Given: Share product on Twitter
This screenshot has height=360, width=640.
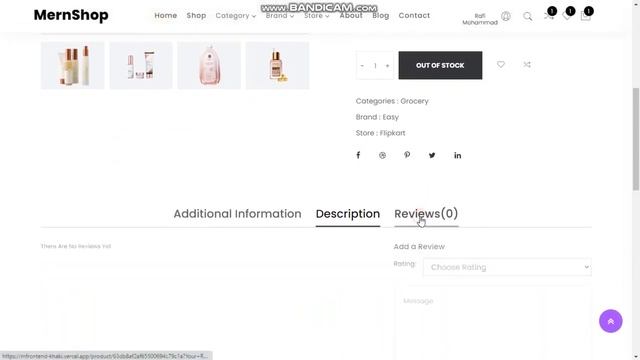Looking at the screenshot, I should tap(432, 156).
